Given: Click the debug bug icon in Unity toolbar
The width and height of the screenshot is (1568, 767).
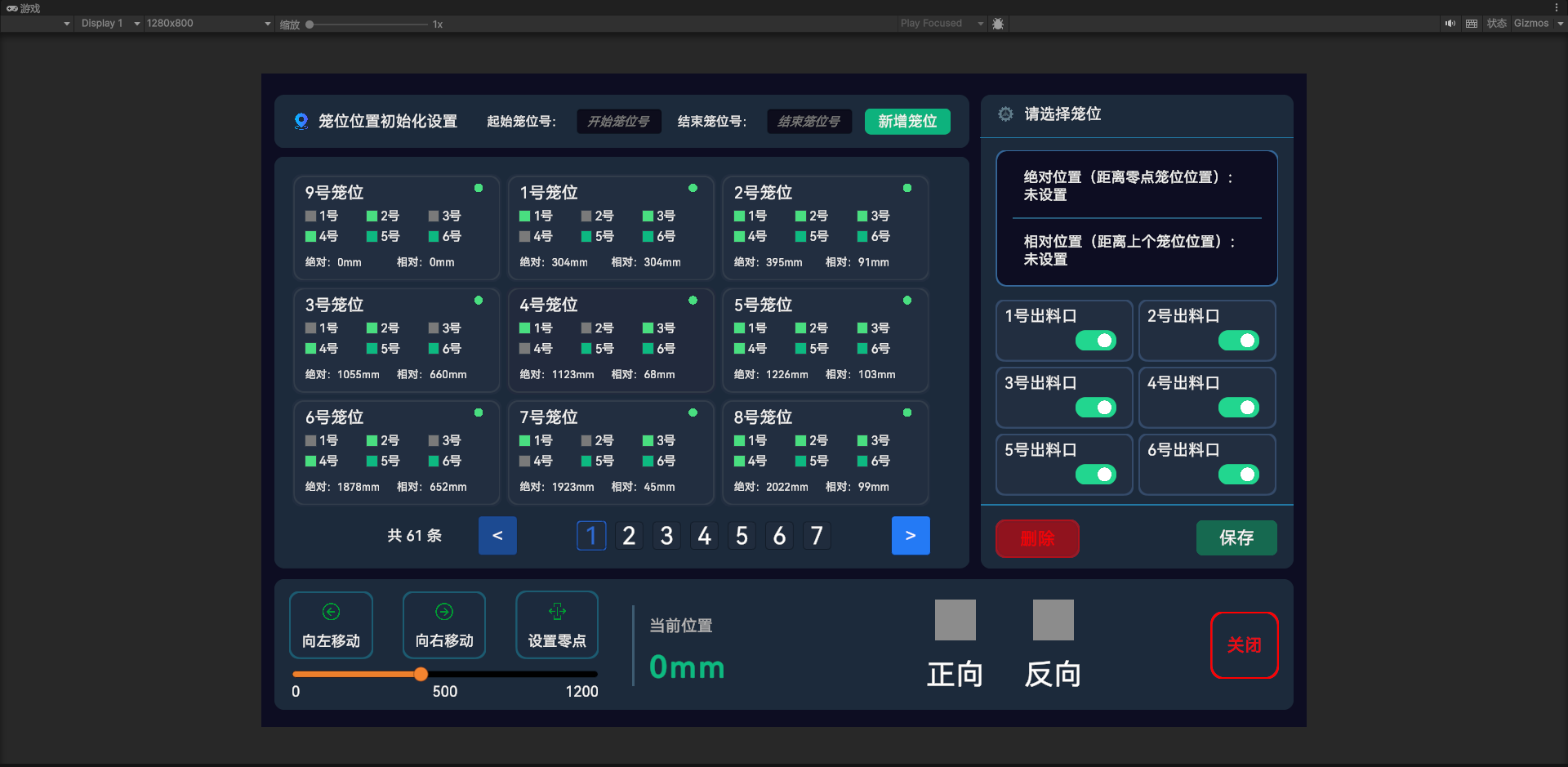Looking at the screenshot, I should click(998, 24).
